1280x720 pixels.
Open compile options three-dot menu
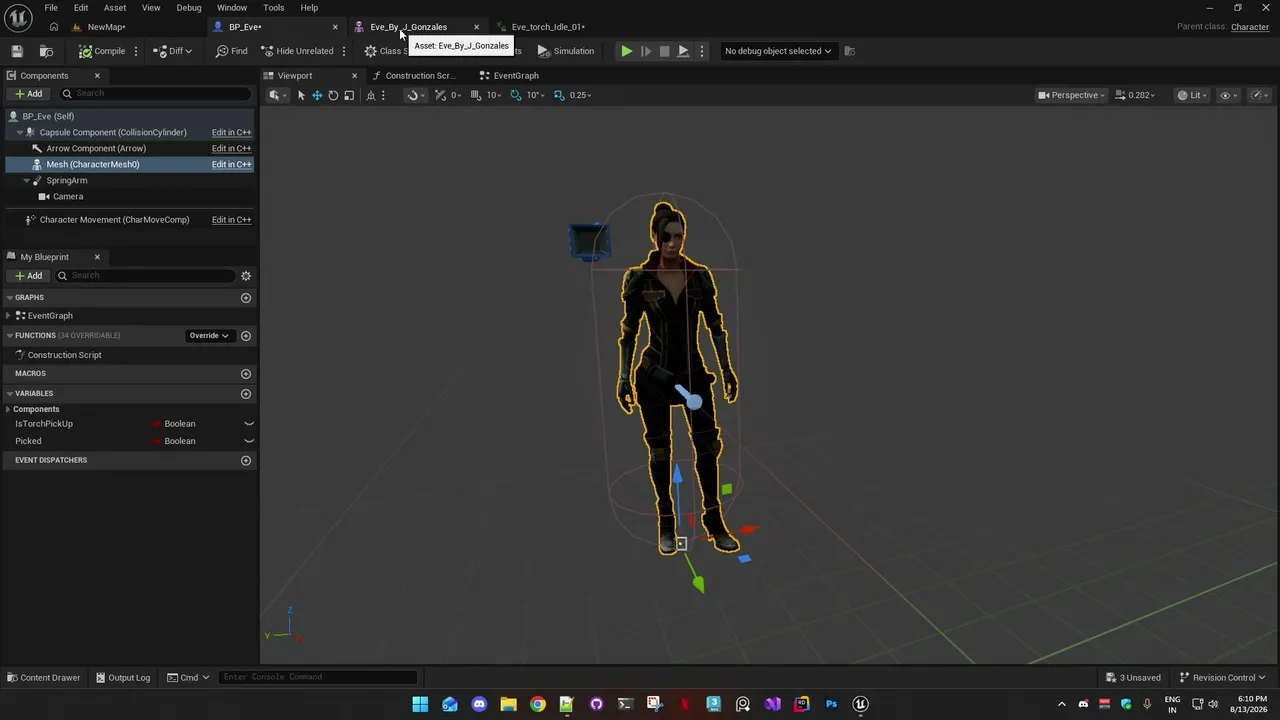point(136,51)
